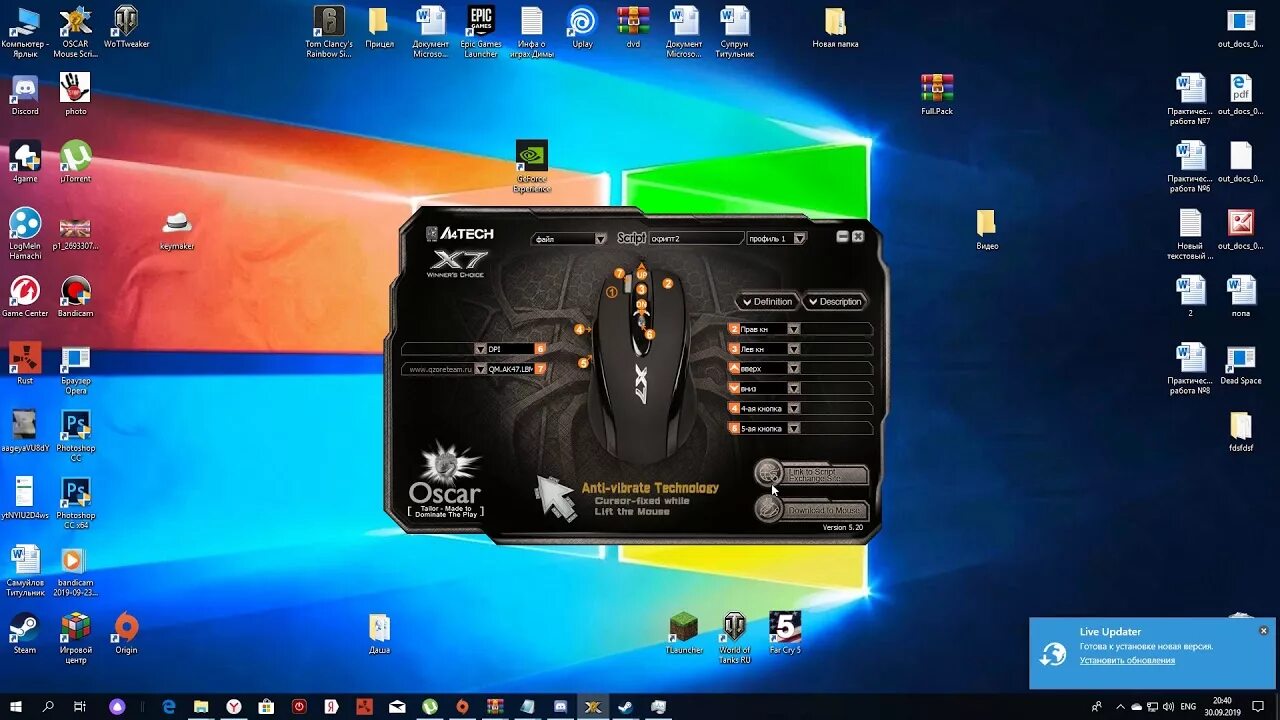Open Steam from the taskbar
The image size is (1280, 720).
625,706
